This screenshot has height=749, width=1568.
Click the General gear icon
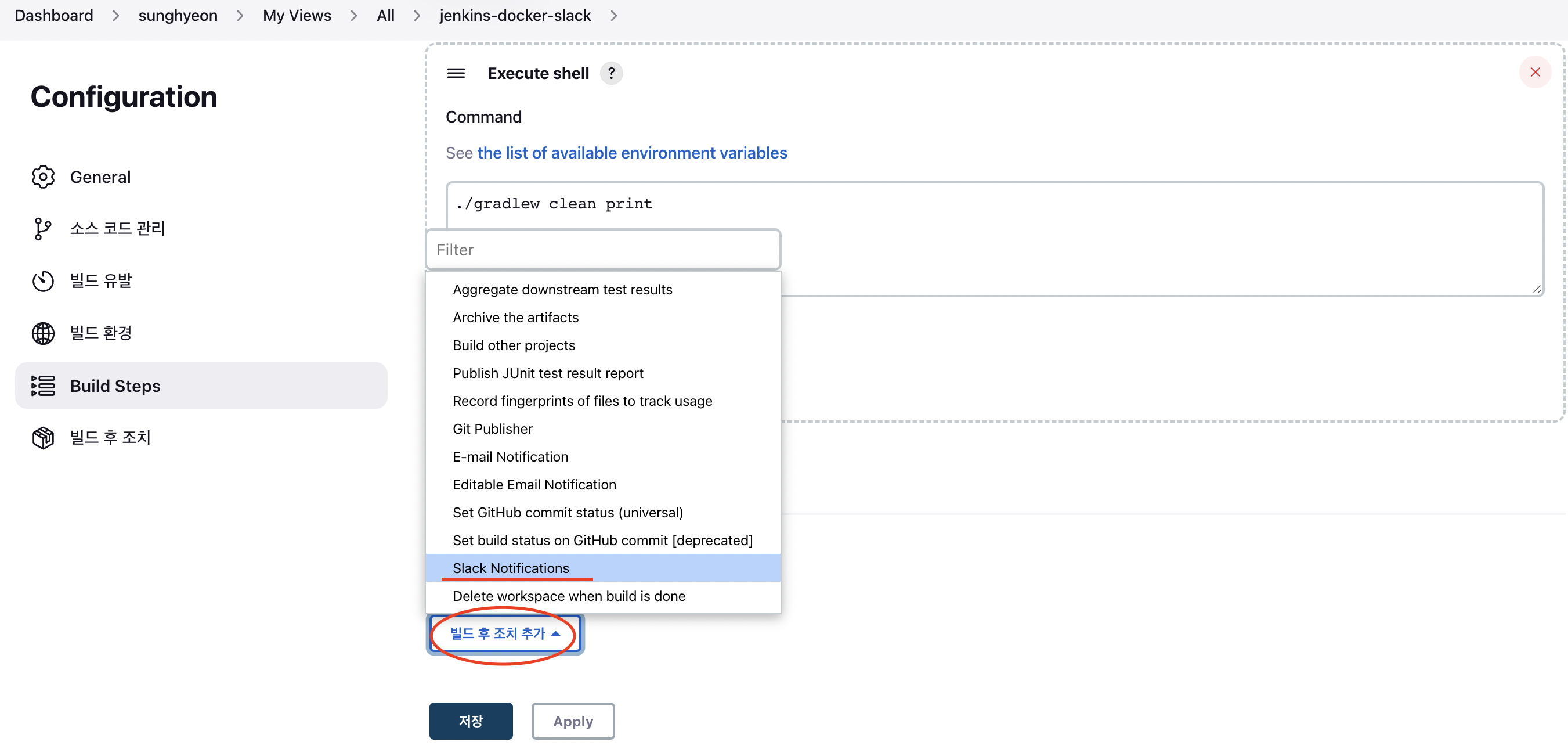pyautogui.click(x=42, y=177)
